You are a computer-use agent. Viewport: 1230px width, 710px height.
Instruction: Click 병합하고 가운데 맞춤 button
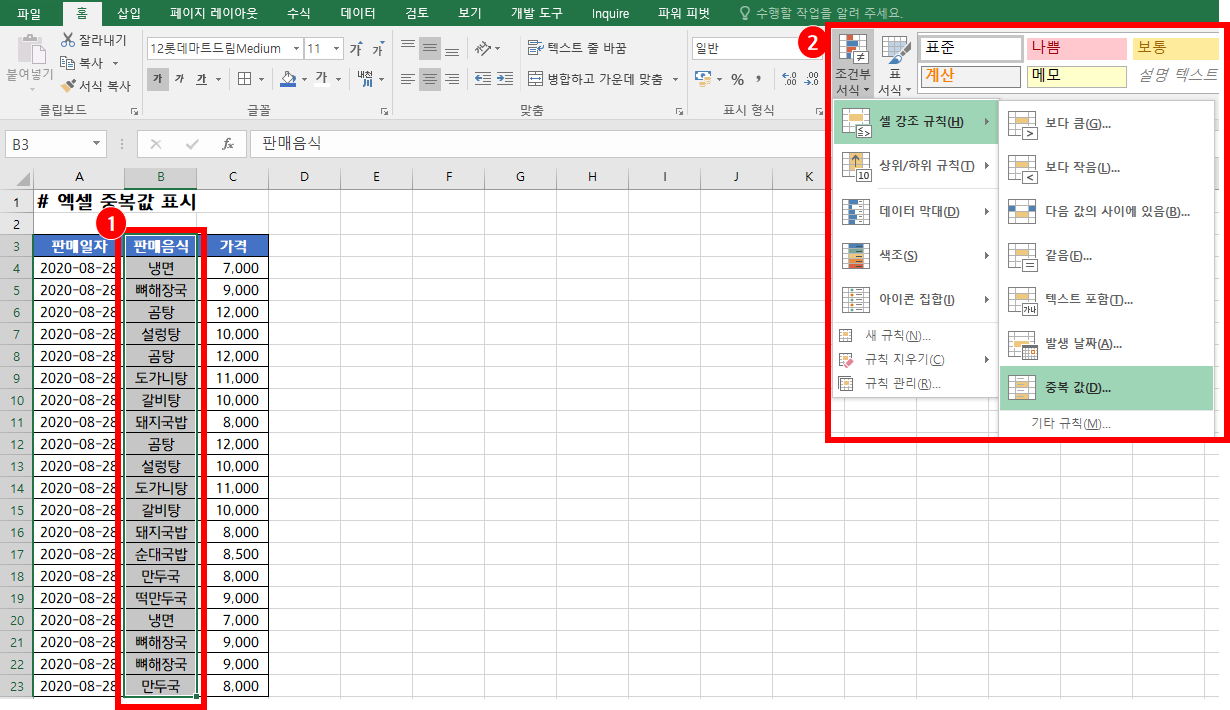tap(595, 79)
